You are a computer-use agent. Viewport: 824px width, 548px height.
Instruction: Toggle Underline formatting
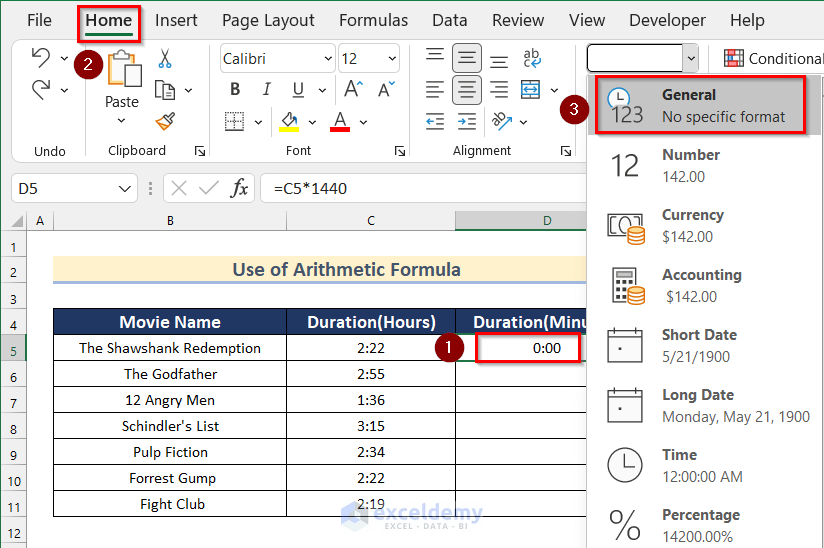pos(298,90)
